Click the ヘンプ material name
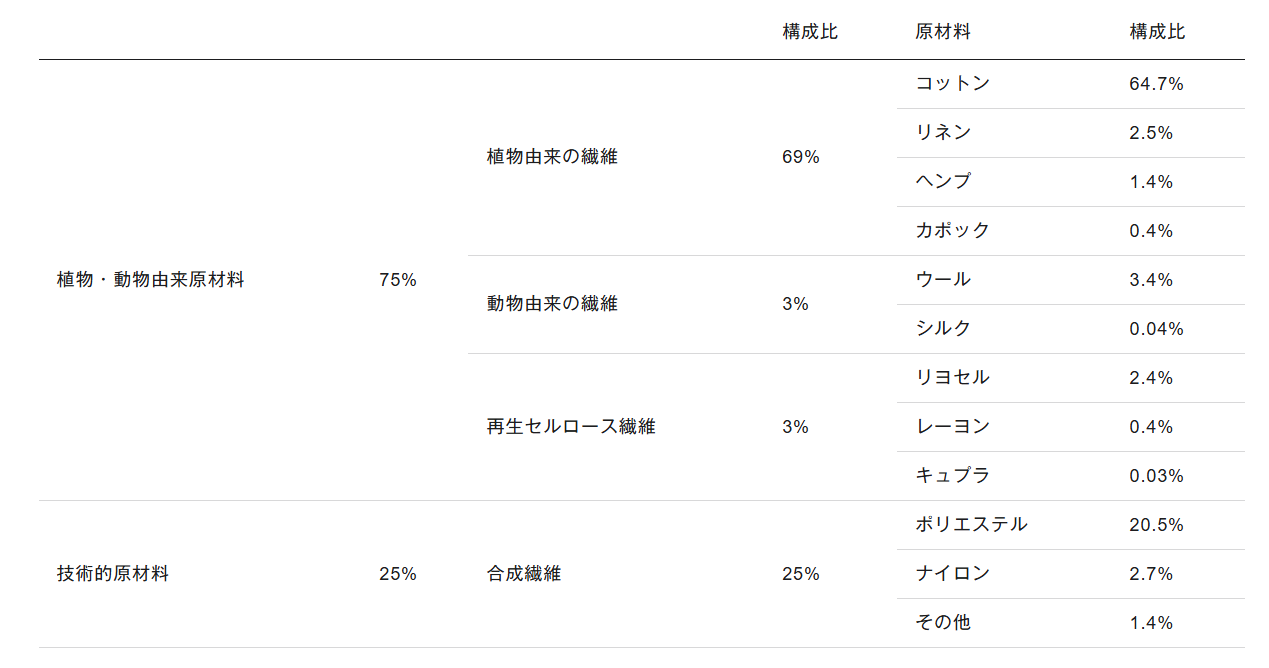 [x=943, y=182]
